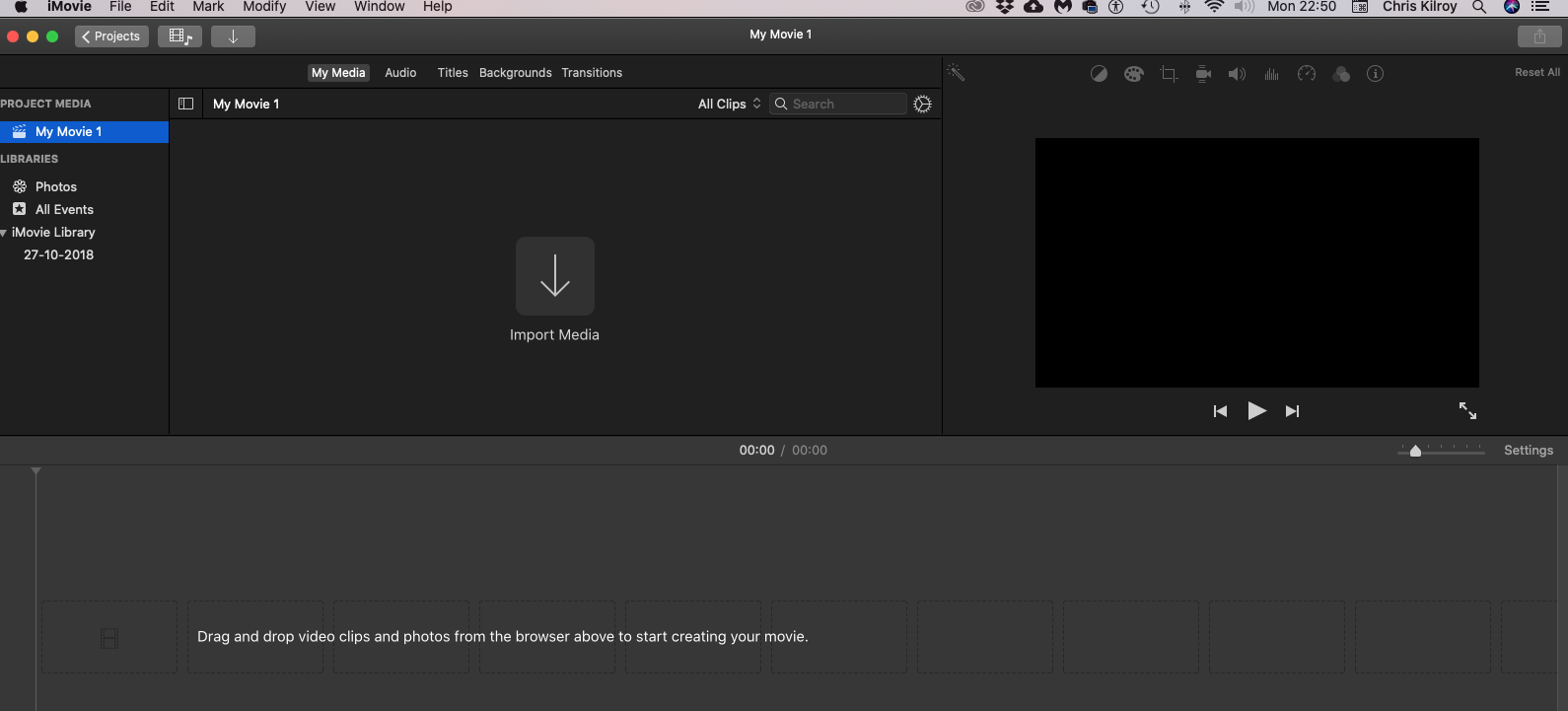The width and height of the screenshot is (1568, 711).
Task: Open timeline Settings popup
Action: [x=1529, y=450]
